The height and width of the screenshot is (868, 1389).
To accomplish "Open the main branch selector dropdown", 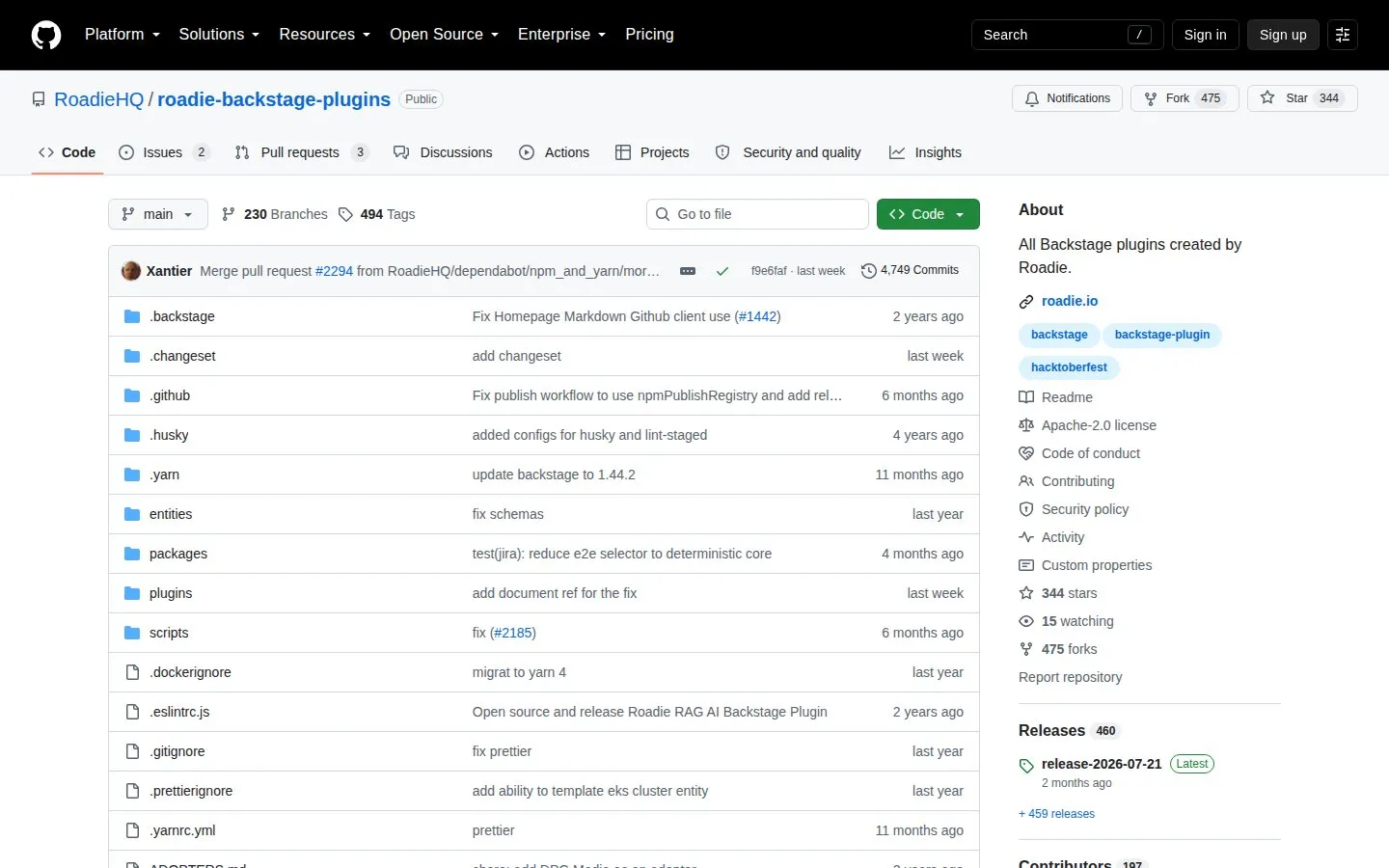I will 158,214.
